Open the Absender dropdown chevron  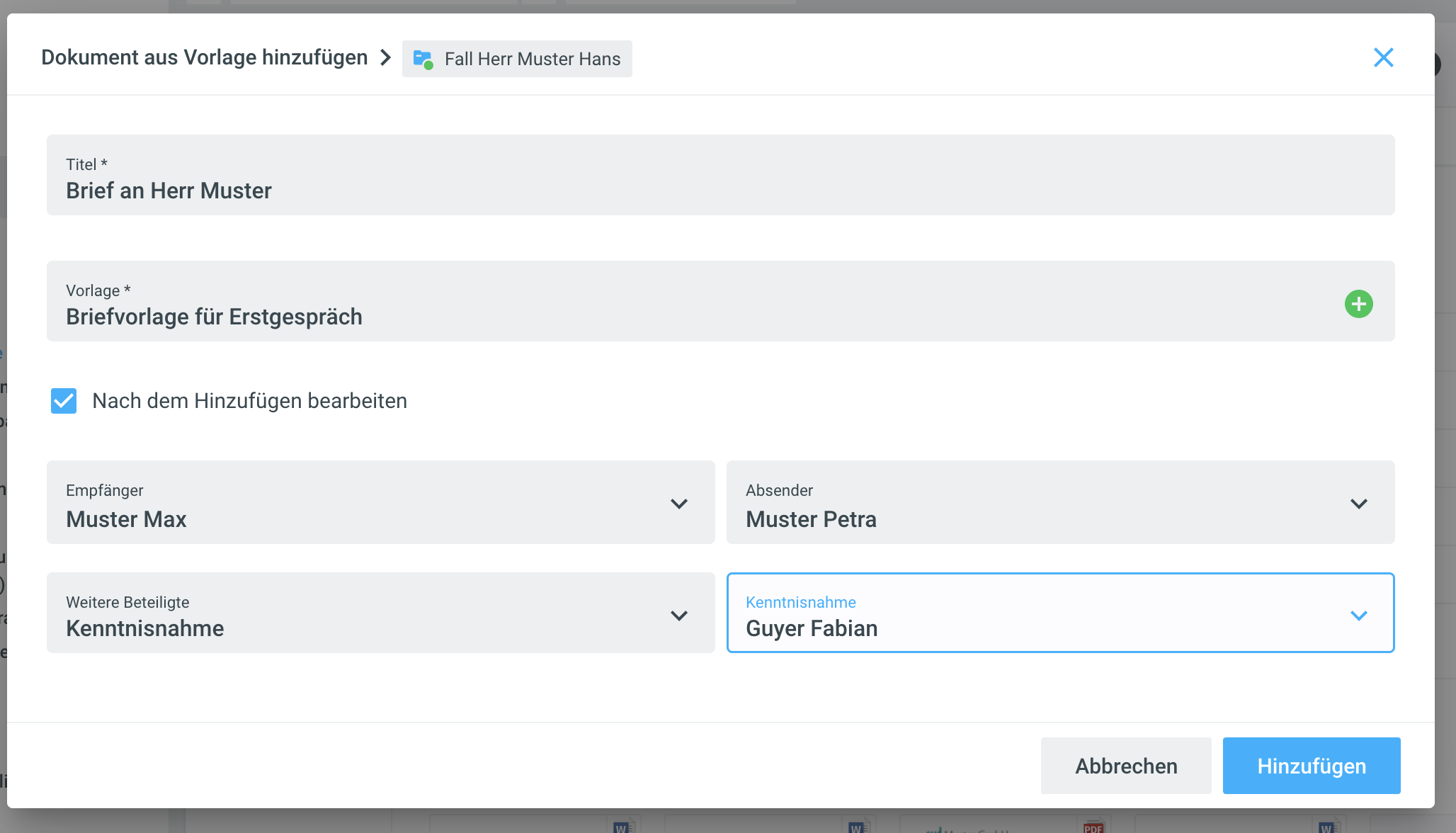tap(1358, 504)
